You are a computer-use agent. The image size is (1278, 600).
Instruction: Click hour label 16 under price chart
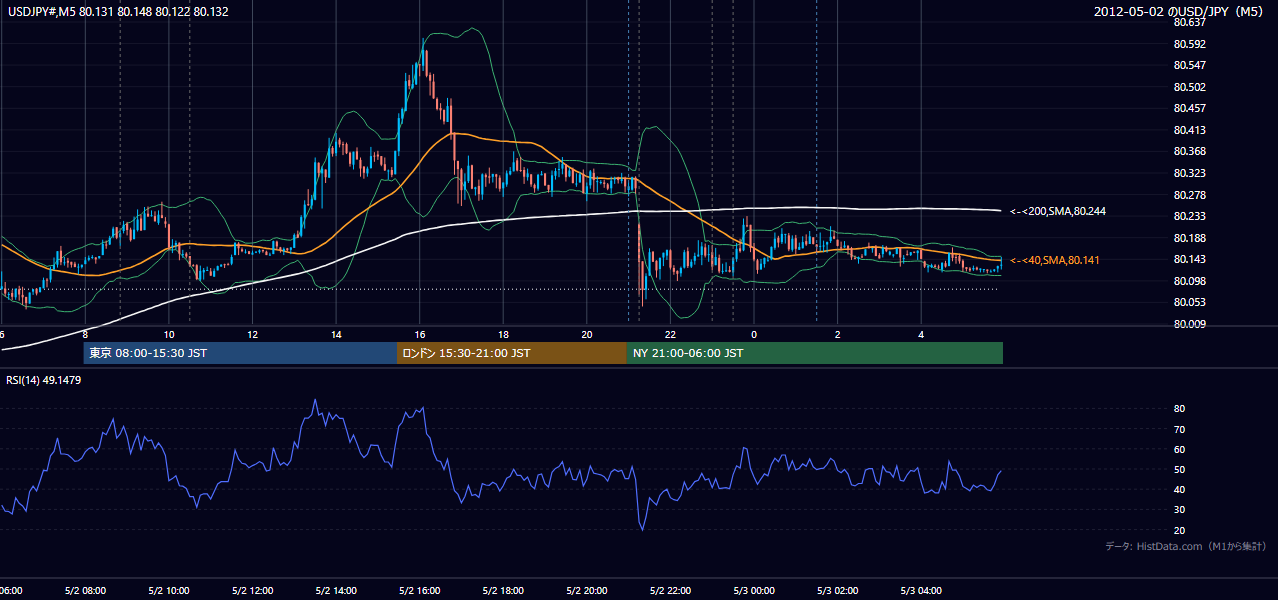pyautogui.click(x=420, y=334)
